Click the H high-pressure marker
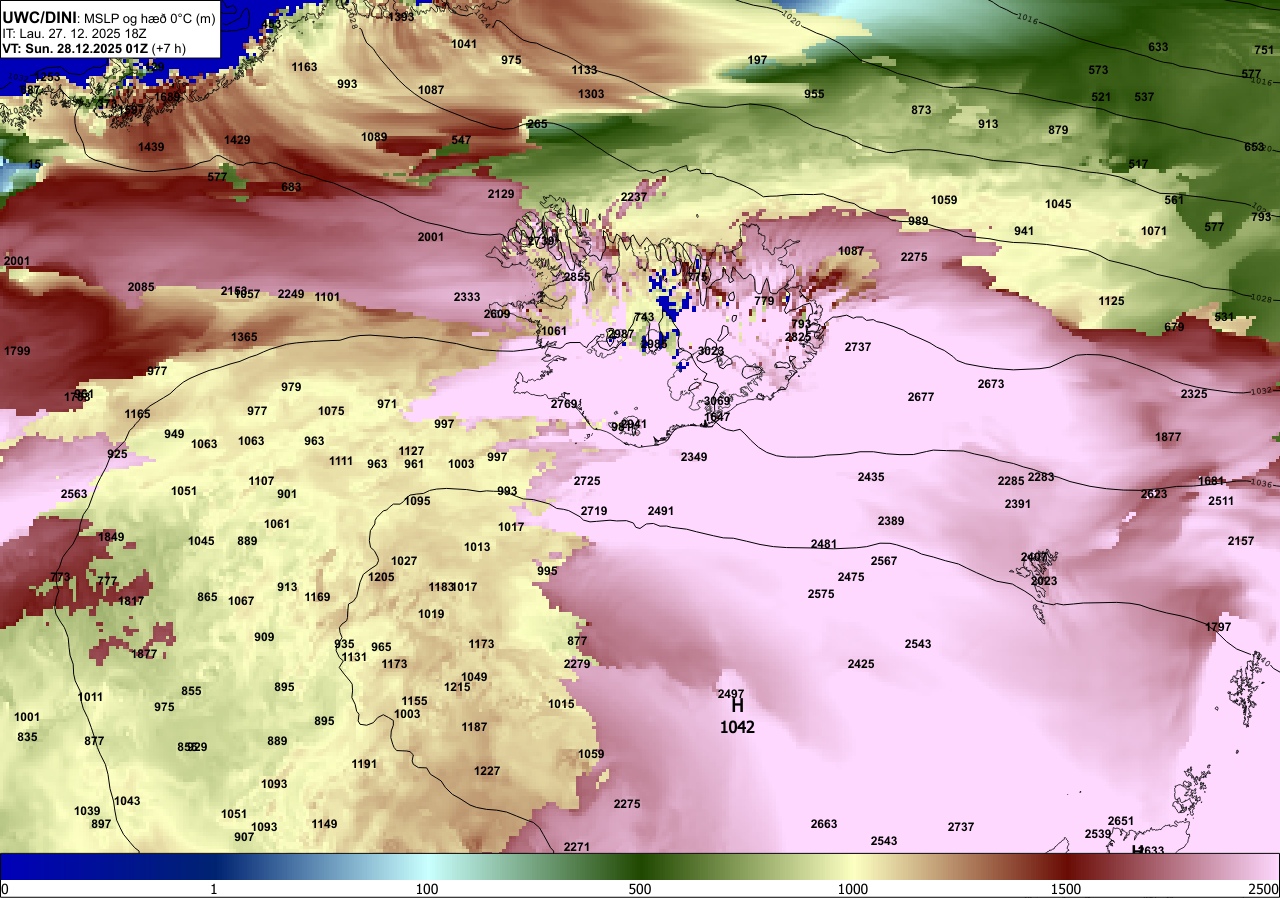 click(737, 707)
